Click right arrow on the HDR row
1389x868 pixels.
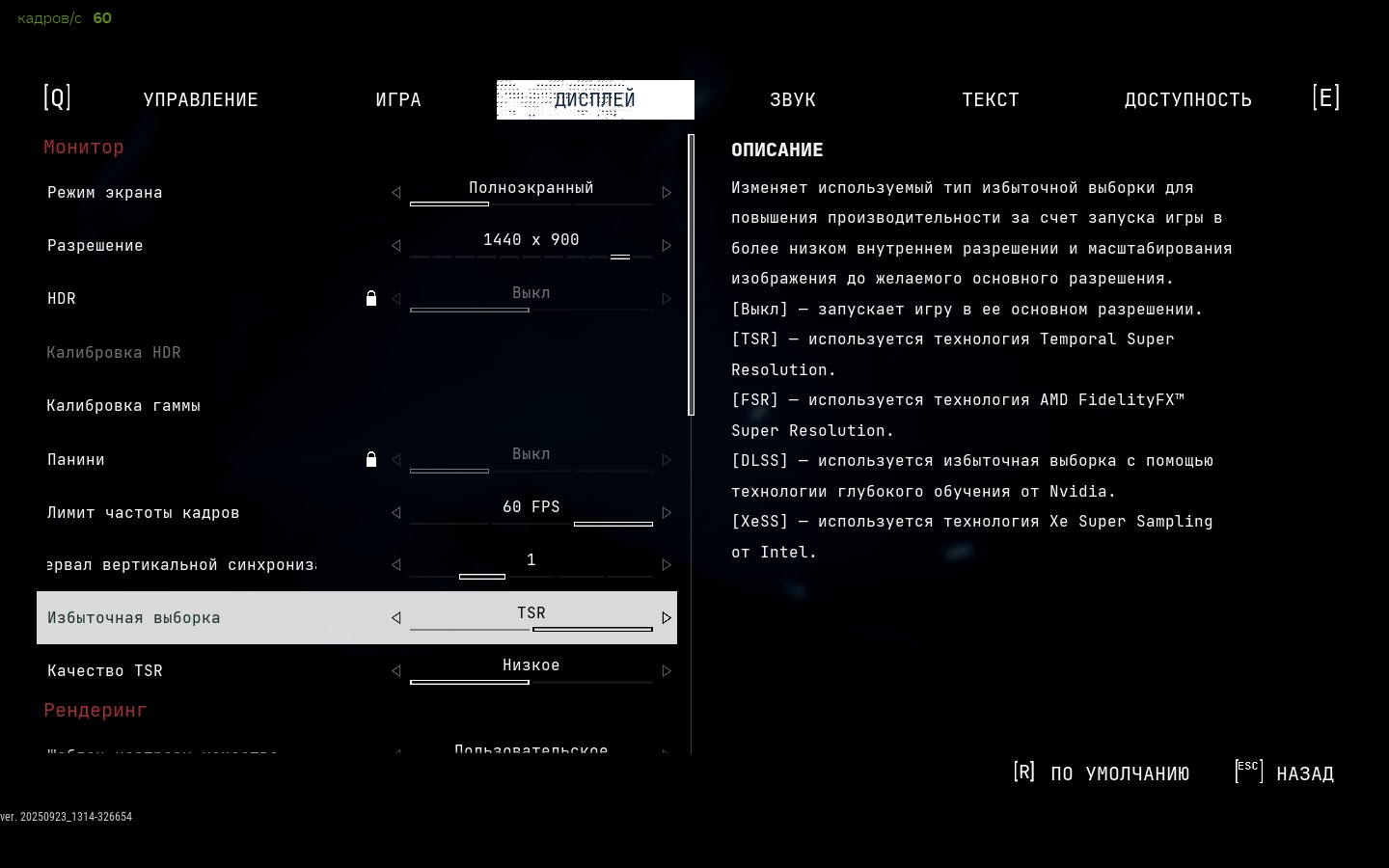point(667,299)
